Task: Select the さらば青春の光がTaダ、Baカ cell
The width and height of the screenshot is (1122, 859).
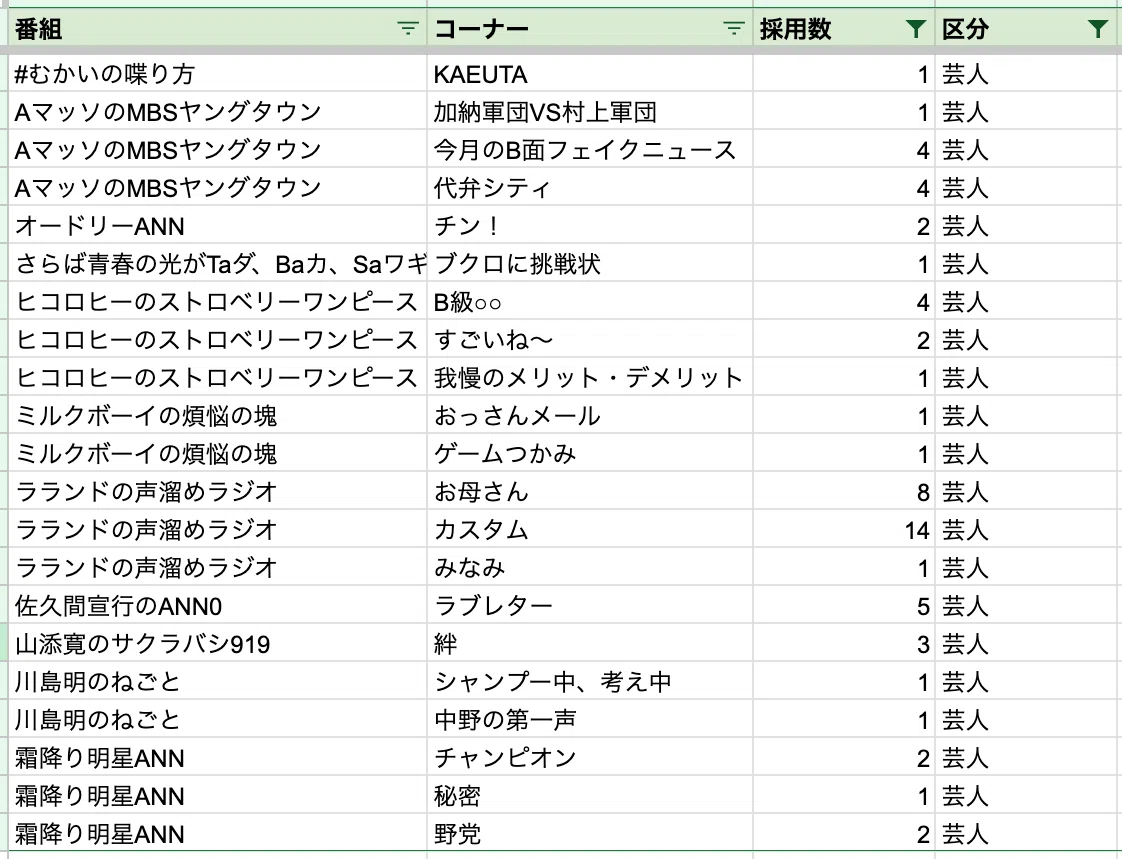Action: (218, 263)
